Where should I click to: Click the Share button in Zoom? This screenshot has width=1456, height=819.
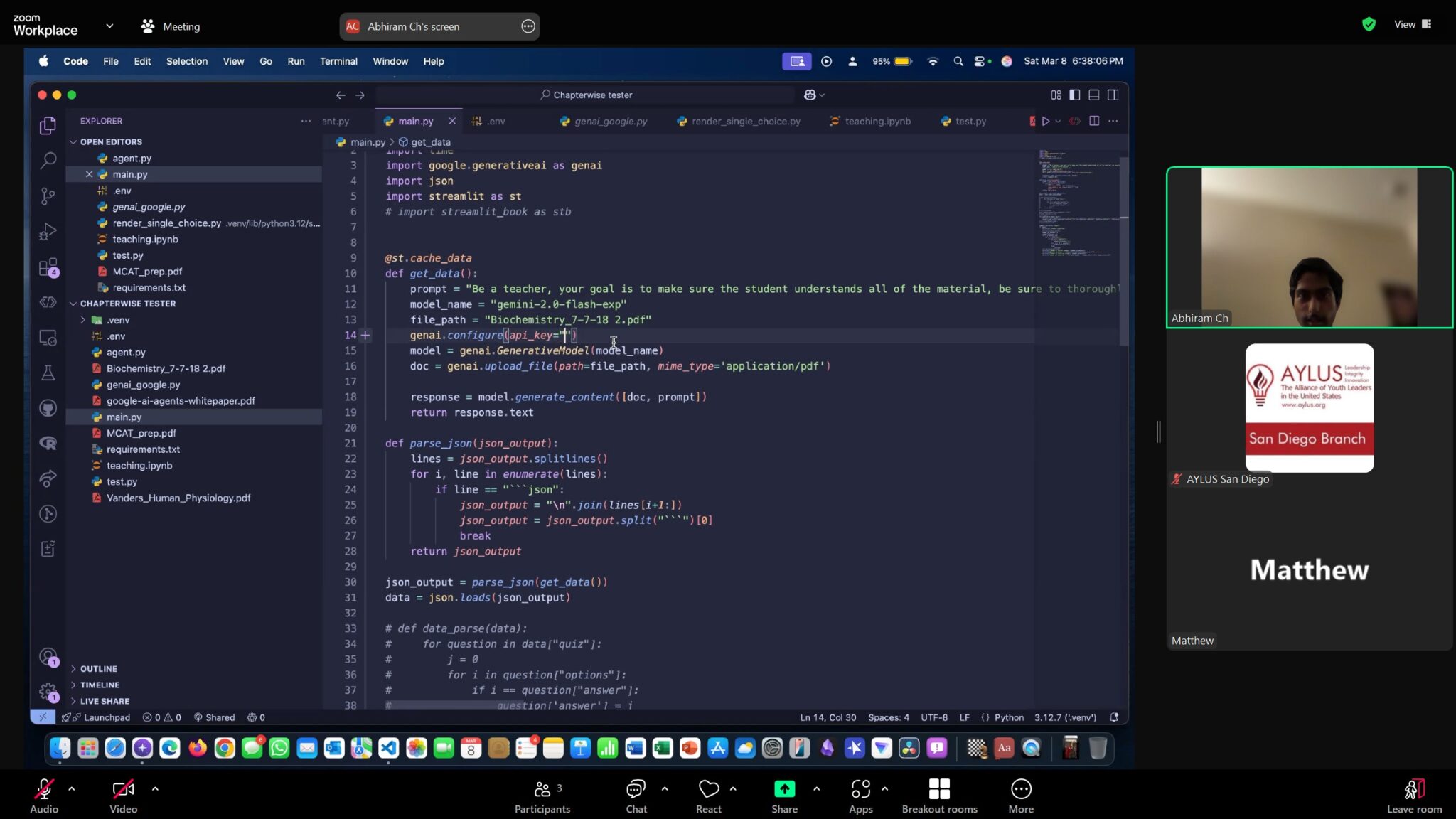784,797
